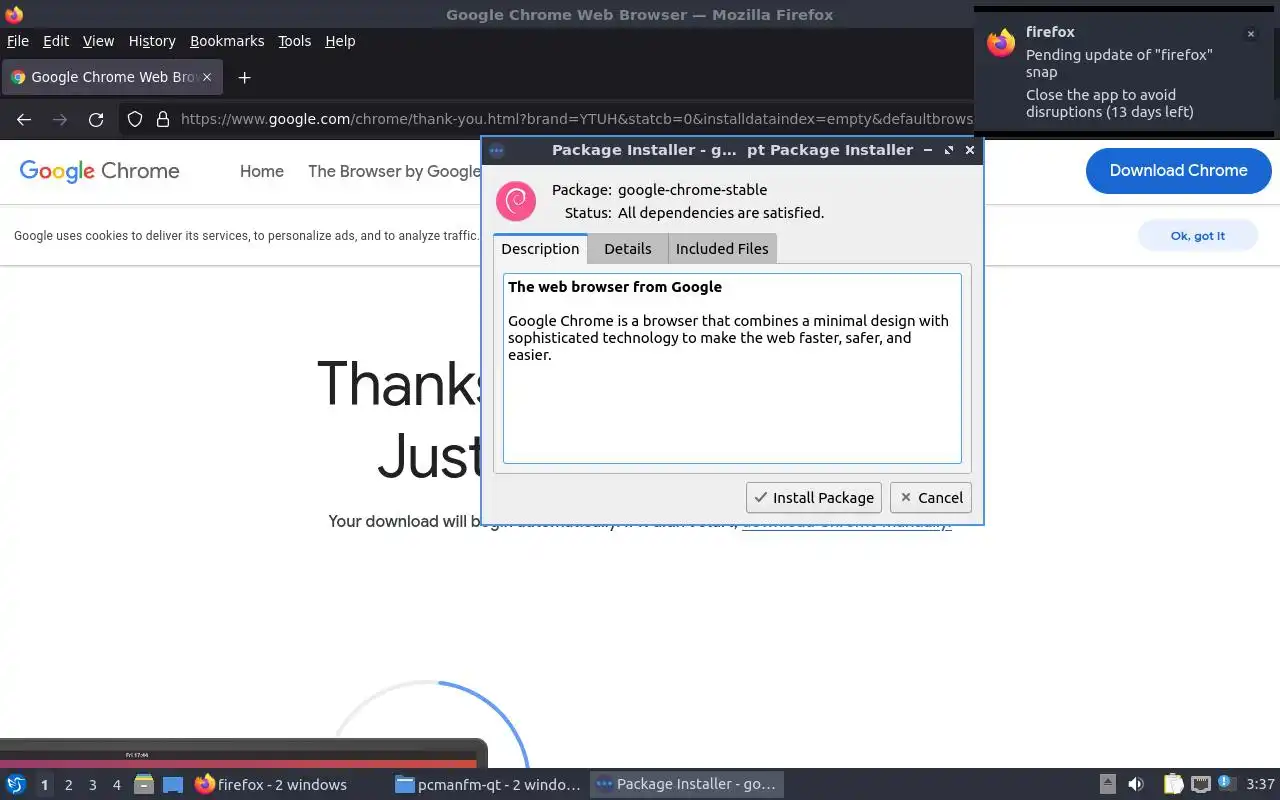Open the Edit menu
Image resolution: width=1280 pixels, height=800 pixels.
point(56,41)
